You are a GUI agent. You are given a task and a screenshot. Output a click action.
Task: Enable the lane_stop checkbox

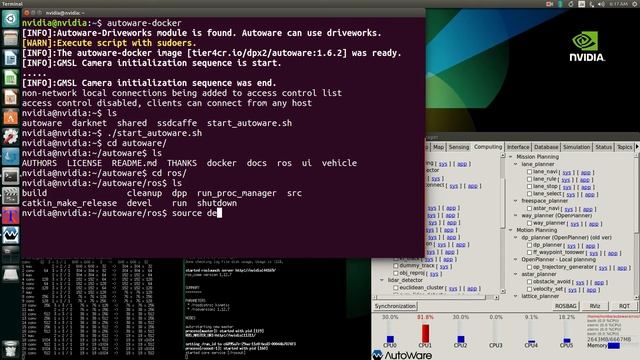pyautogui.click(x=529, y=187)
